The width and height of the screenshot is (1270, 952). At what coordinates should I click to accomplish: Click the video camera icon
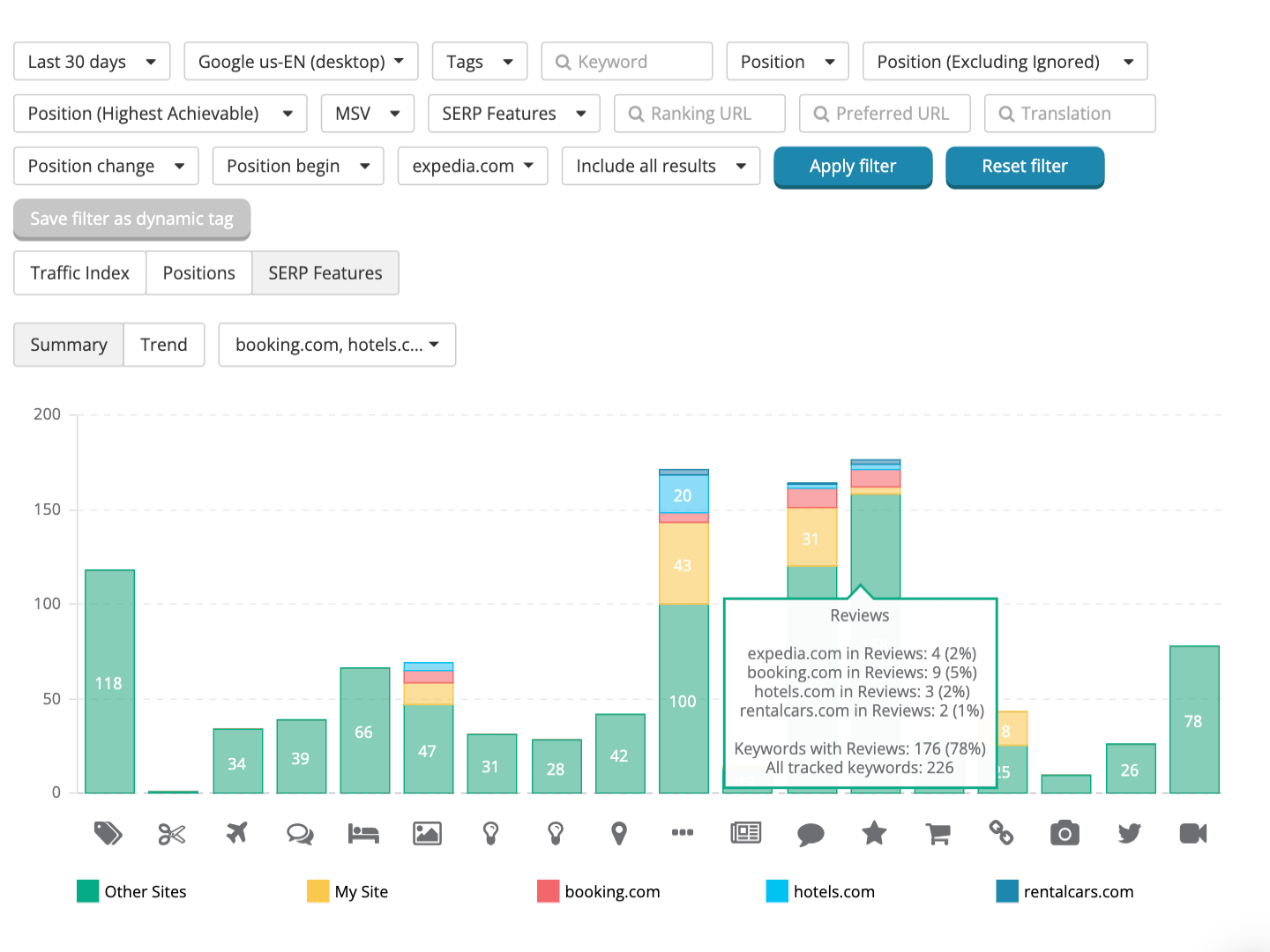(1193, 833)
